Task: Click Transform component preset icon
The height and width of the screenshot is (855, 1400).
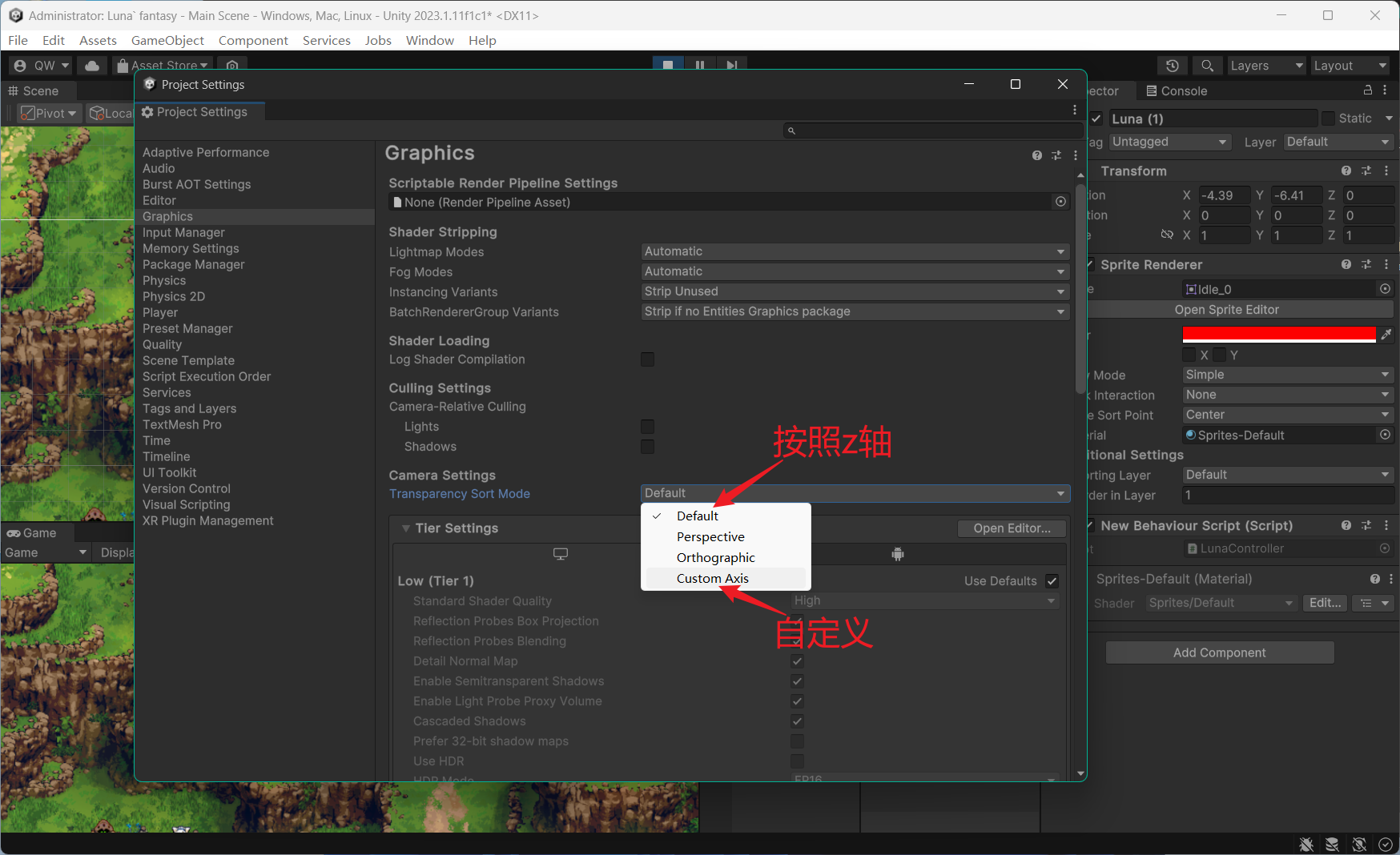Action: pyautogui.click(x=1366, y=171)
